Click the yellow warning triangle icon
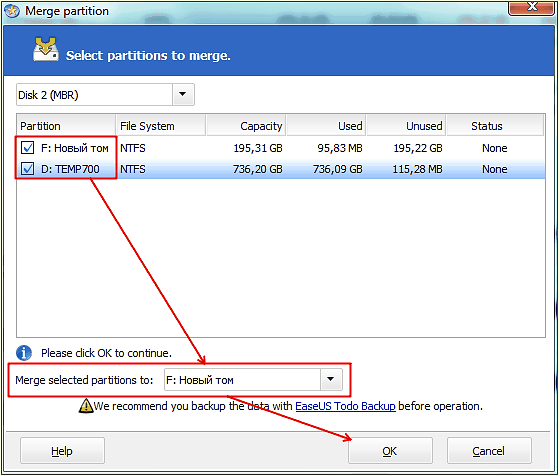Image resolution: width=559 pixels, height=476 pixels. tap(86, 405)
